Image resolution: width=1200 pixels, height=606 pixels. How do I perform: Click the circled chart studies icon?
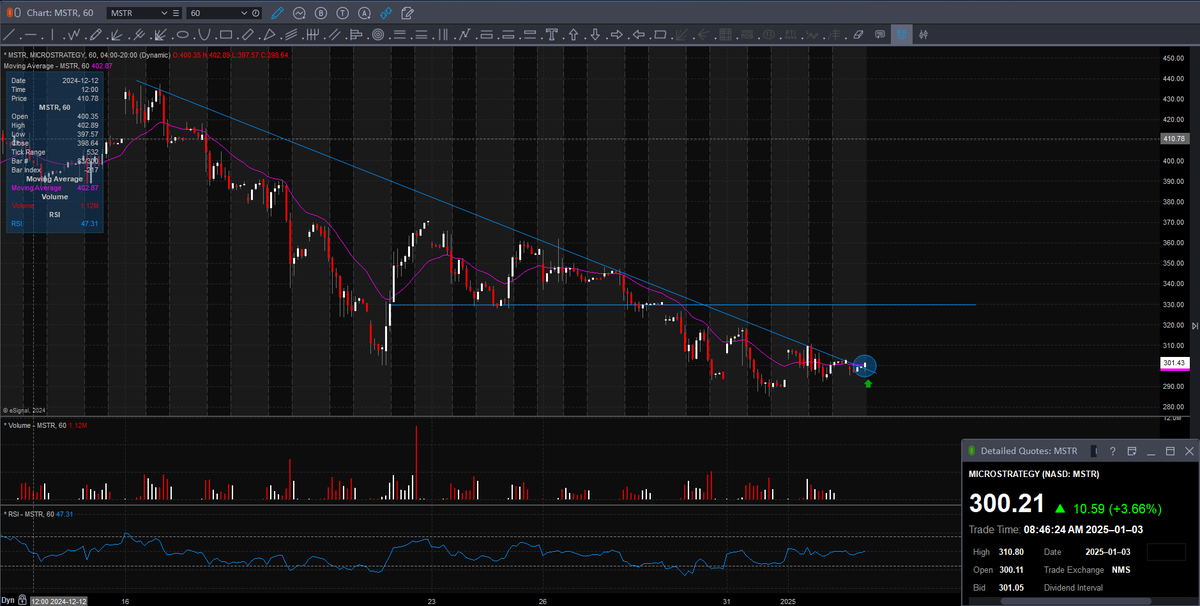coord(299,13)
